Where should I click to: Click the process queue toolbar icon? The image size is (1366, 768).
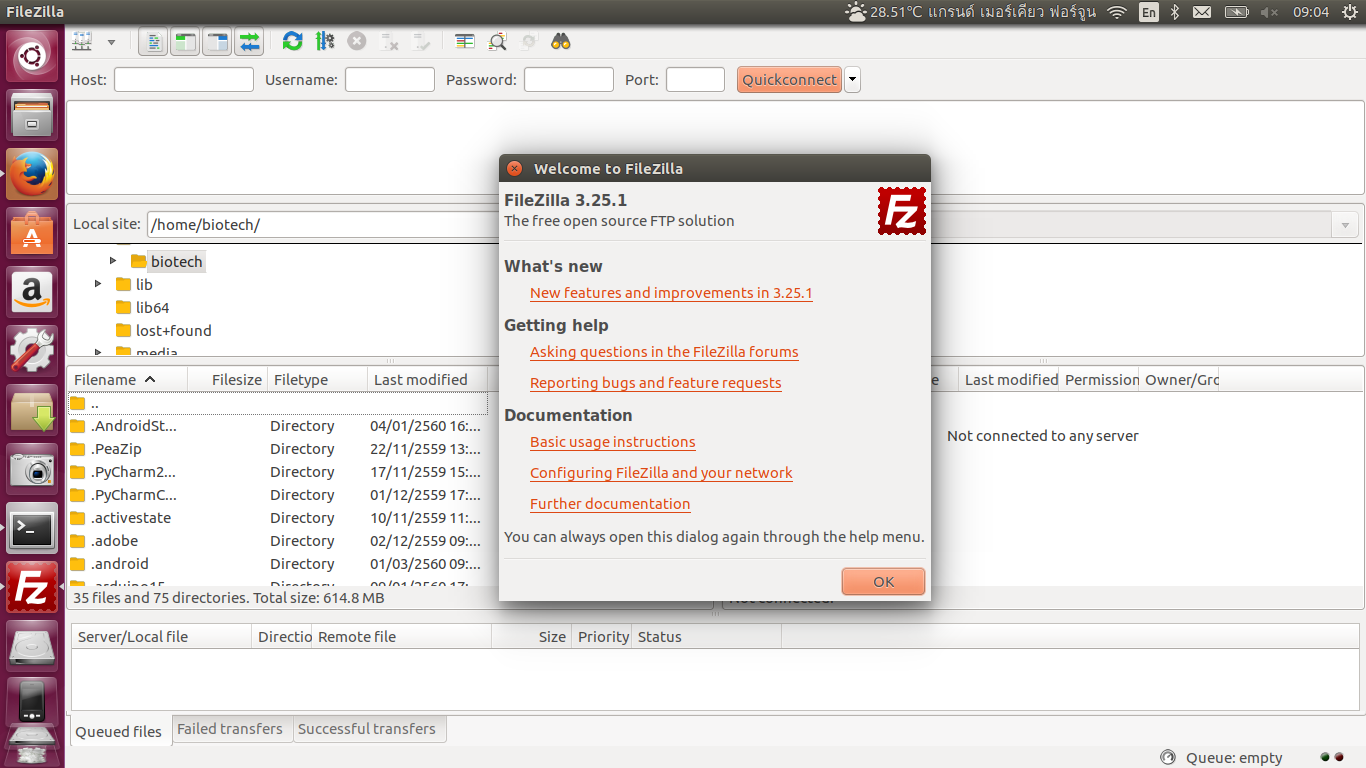(324, 42)
